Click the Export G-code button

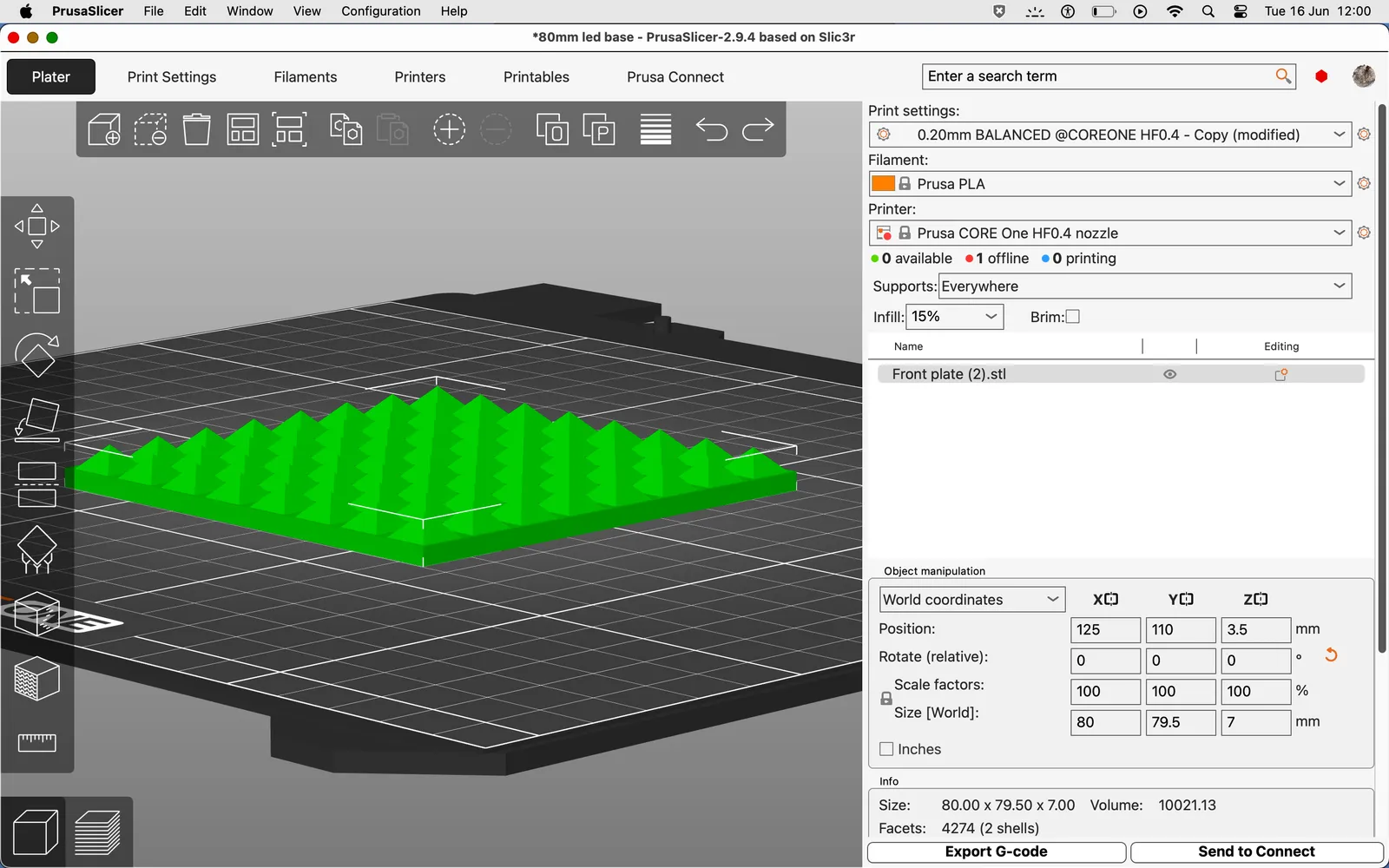point(997,852)
